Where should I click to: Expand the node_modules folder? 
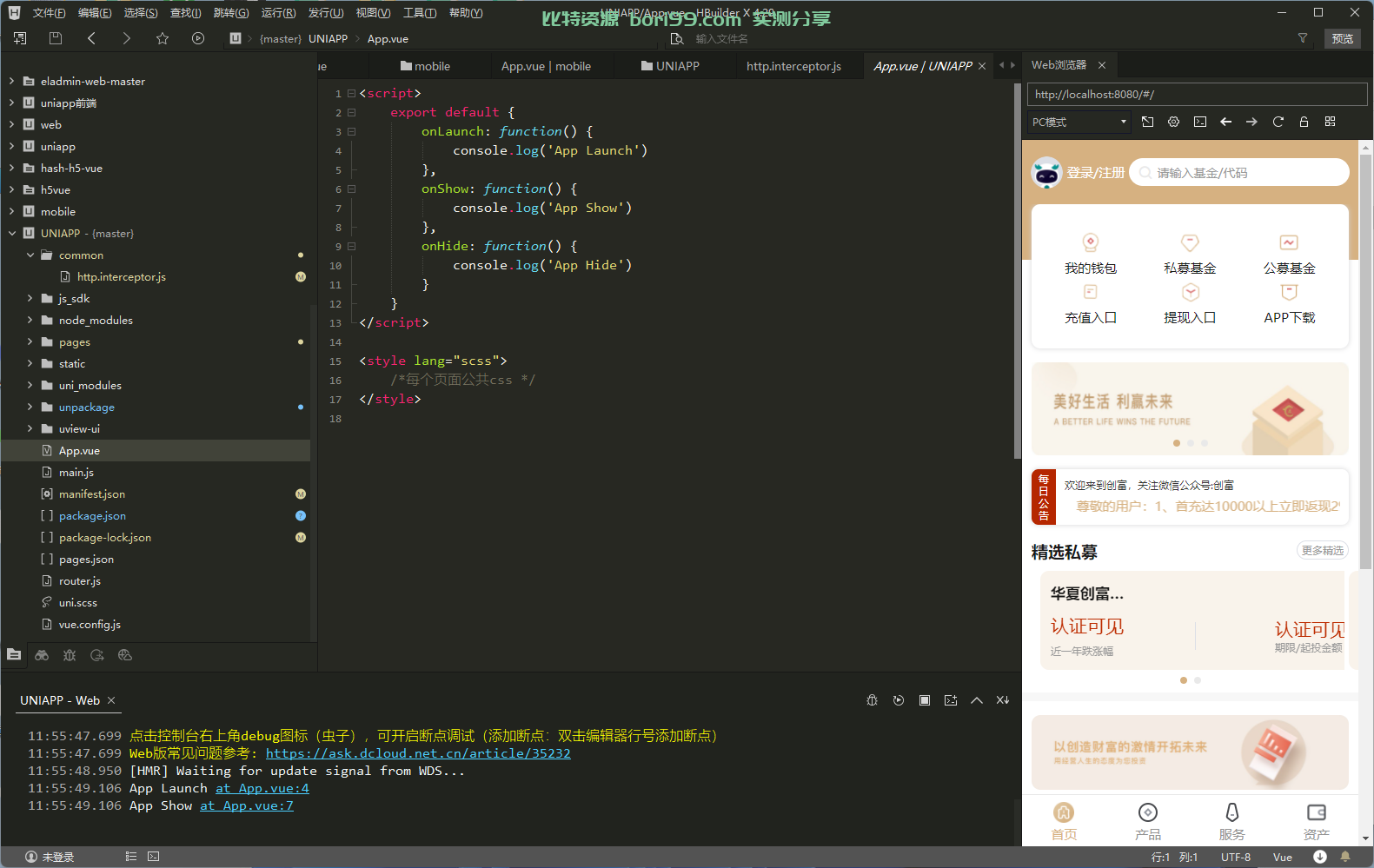(30, 320)
